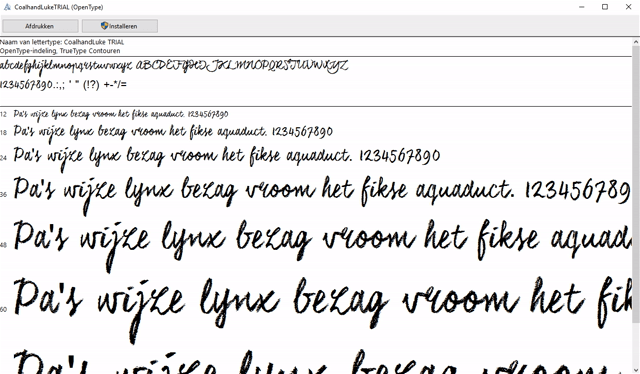Click the 'OpenType-indeling, TrueType Contouren' line
The height and width of the screenshot is (374, 640).
pyautogui.click(x=60, y=51)
